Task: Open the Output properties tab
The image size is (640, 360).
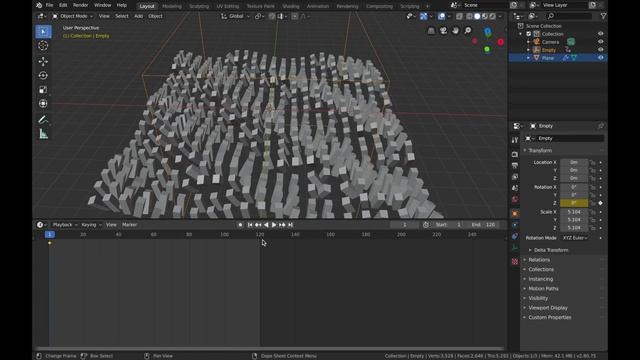Action: click(x=515, y=165)
